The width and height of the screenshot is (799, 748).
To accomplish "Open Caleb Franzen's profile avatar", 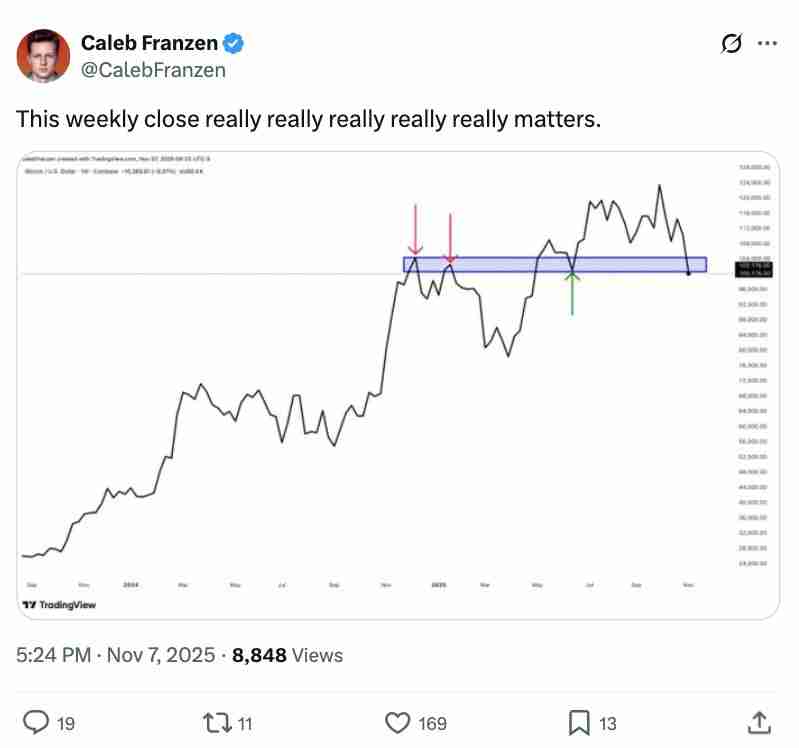I will (x=43, y=56).
